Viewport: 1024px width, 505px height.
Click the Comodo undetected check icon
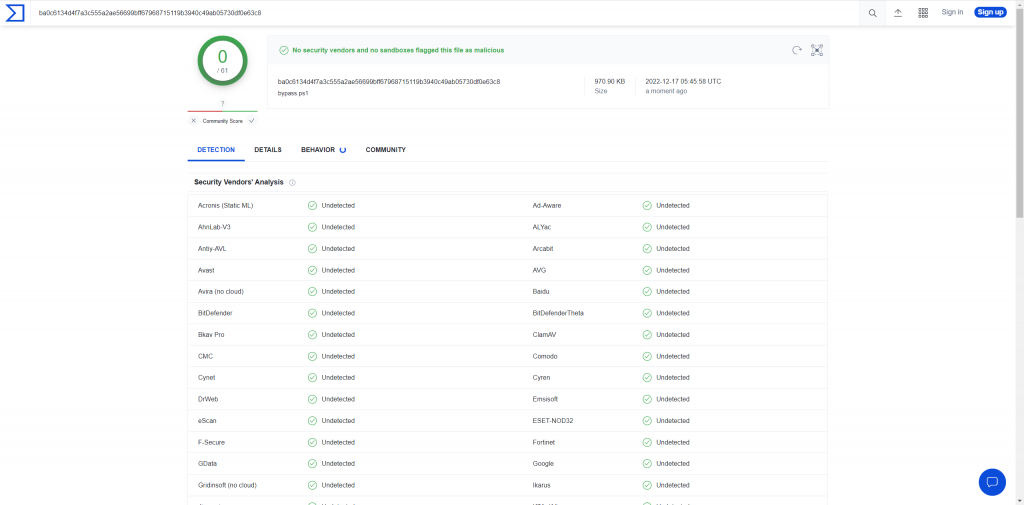tap(647, 356)
